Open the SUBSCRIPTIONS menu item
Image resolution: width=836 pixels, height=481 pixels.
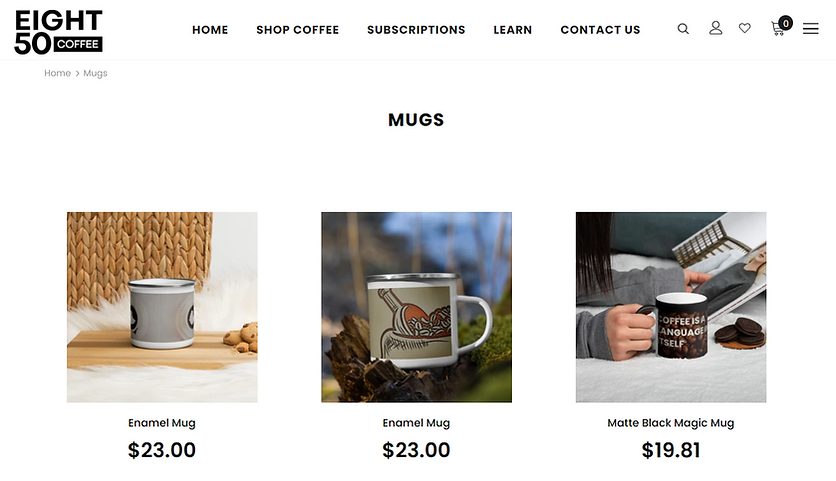[416, 30]
